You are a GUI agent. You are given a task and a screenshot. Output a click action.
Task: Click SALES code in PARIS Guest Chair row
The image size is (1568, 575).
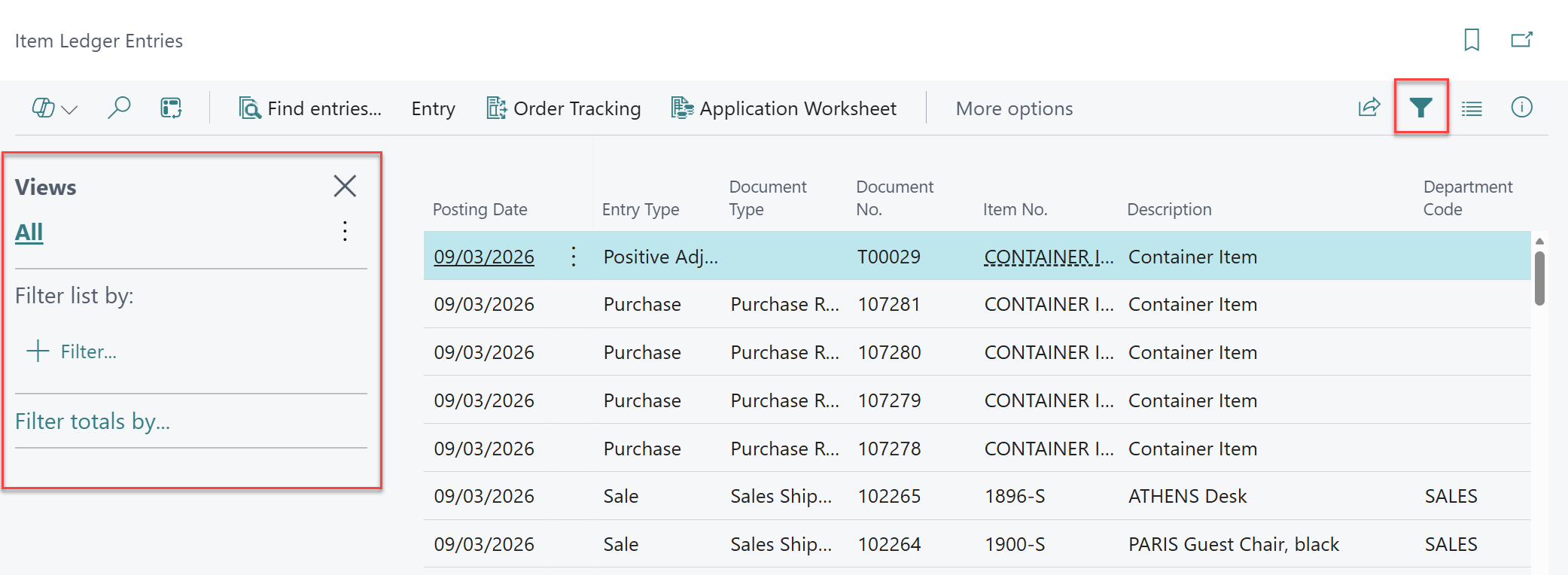coord(1451,544)
